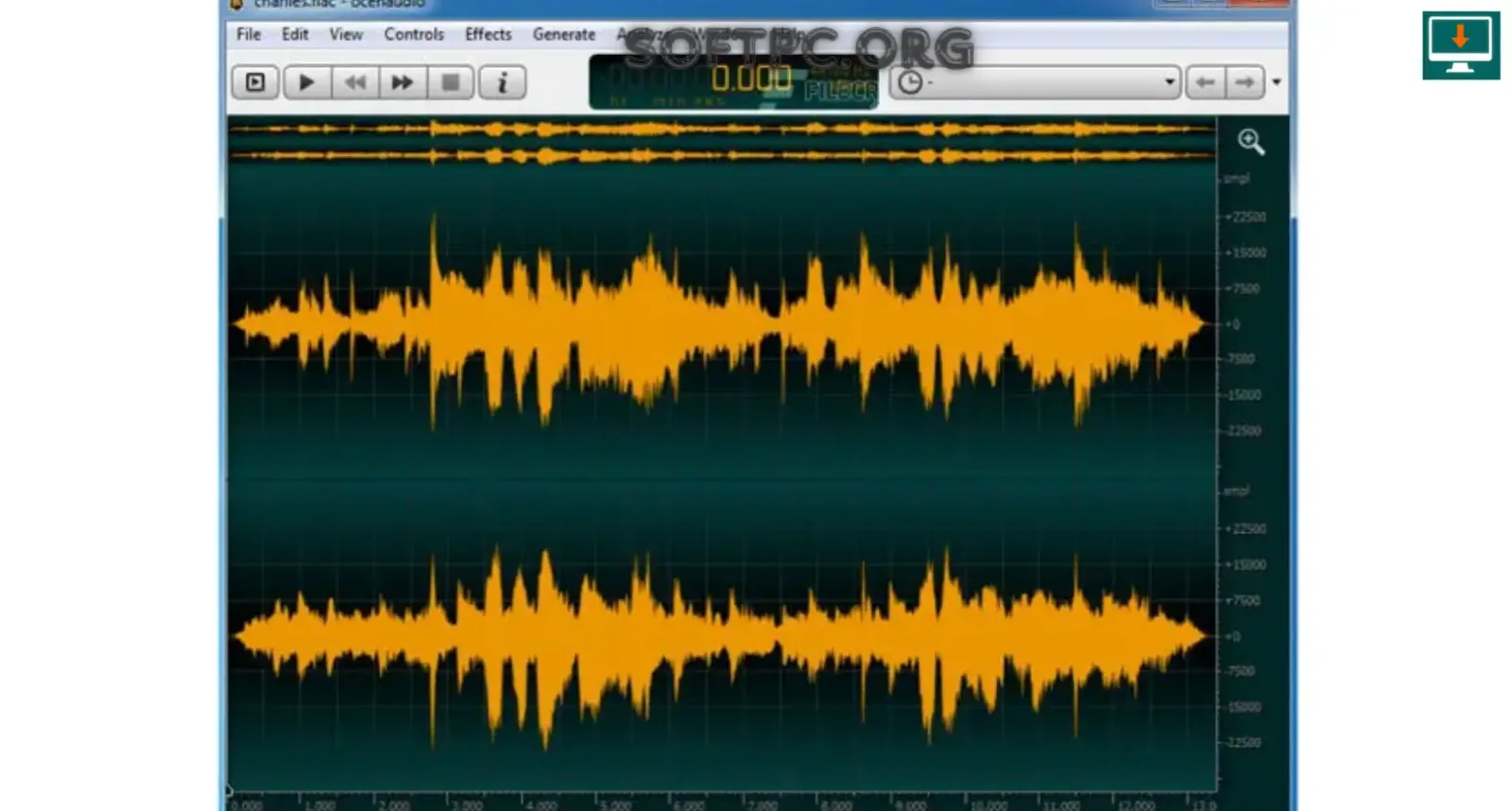Go forward with the right arrow button
The width and height of the screenshot is (1512, 811).
[x=1245, y=82]
